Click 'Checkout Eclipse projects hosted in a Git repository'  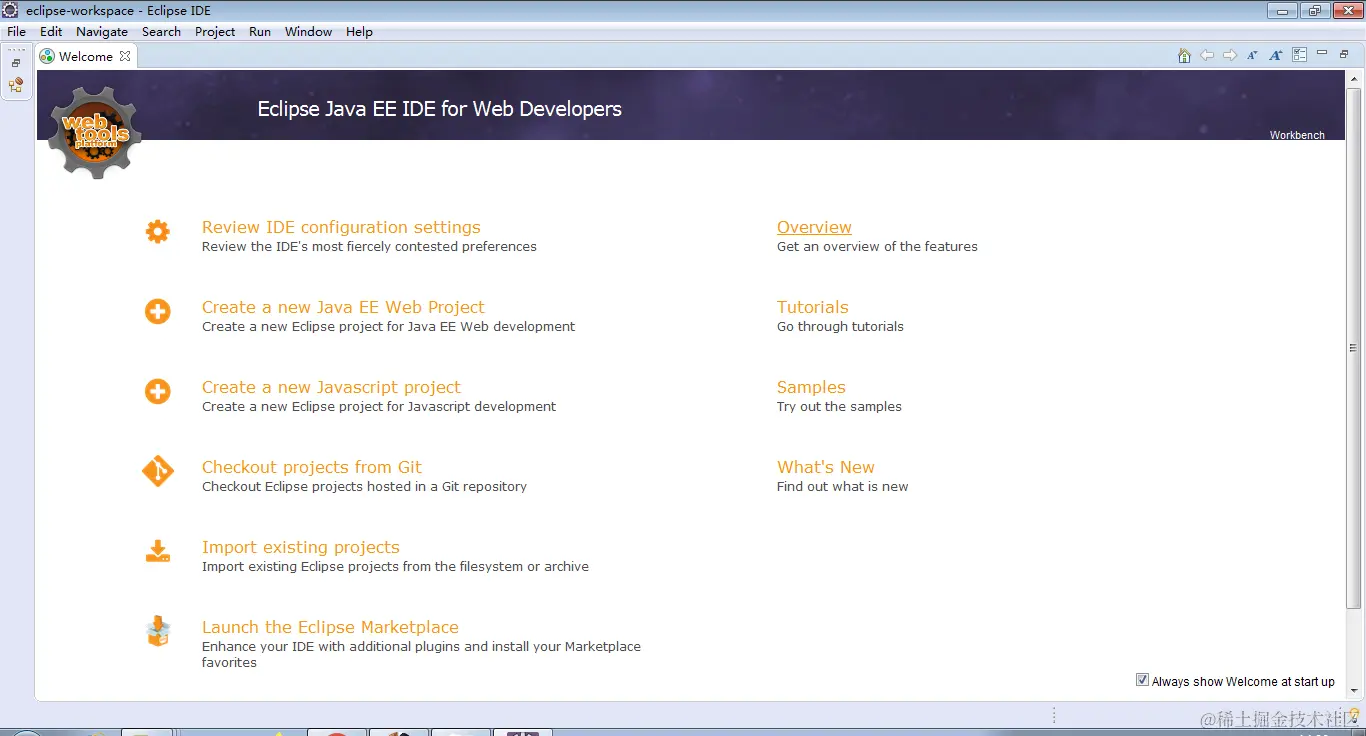point(364,486)
